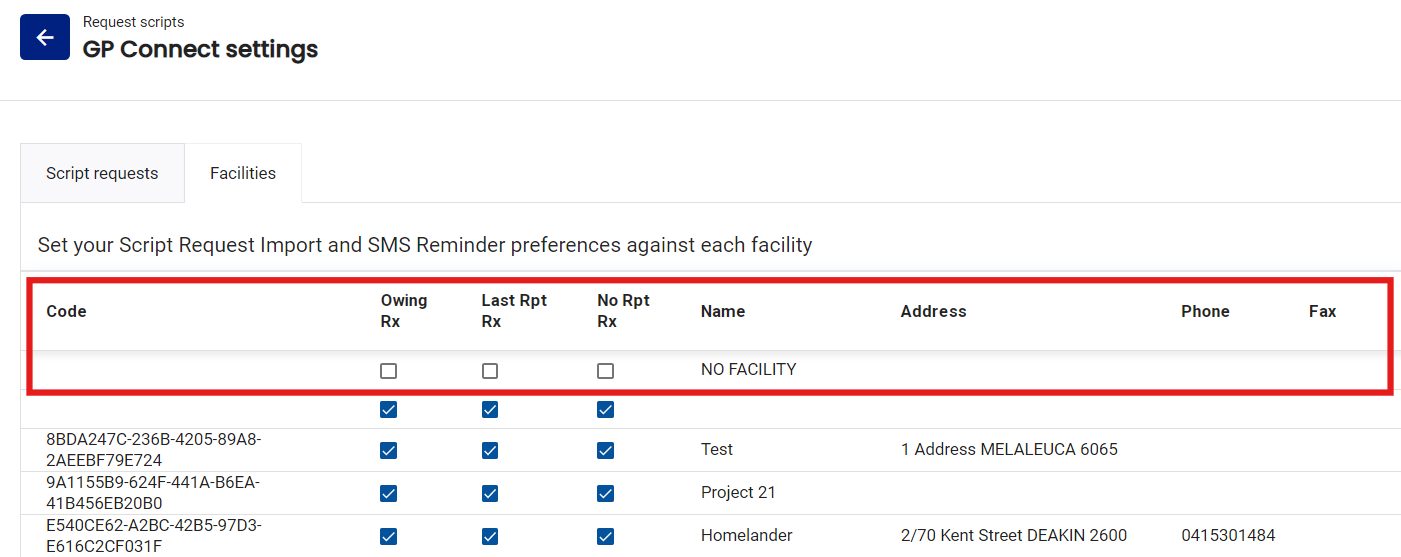Switch to the Script requests tab
1401x557 pixels.
(x=102, y=173)
